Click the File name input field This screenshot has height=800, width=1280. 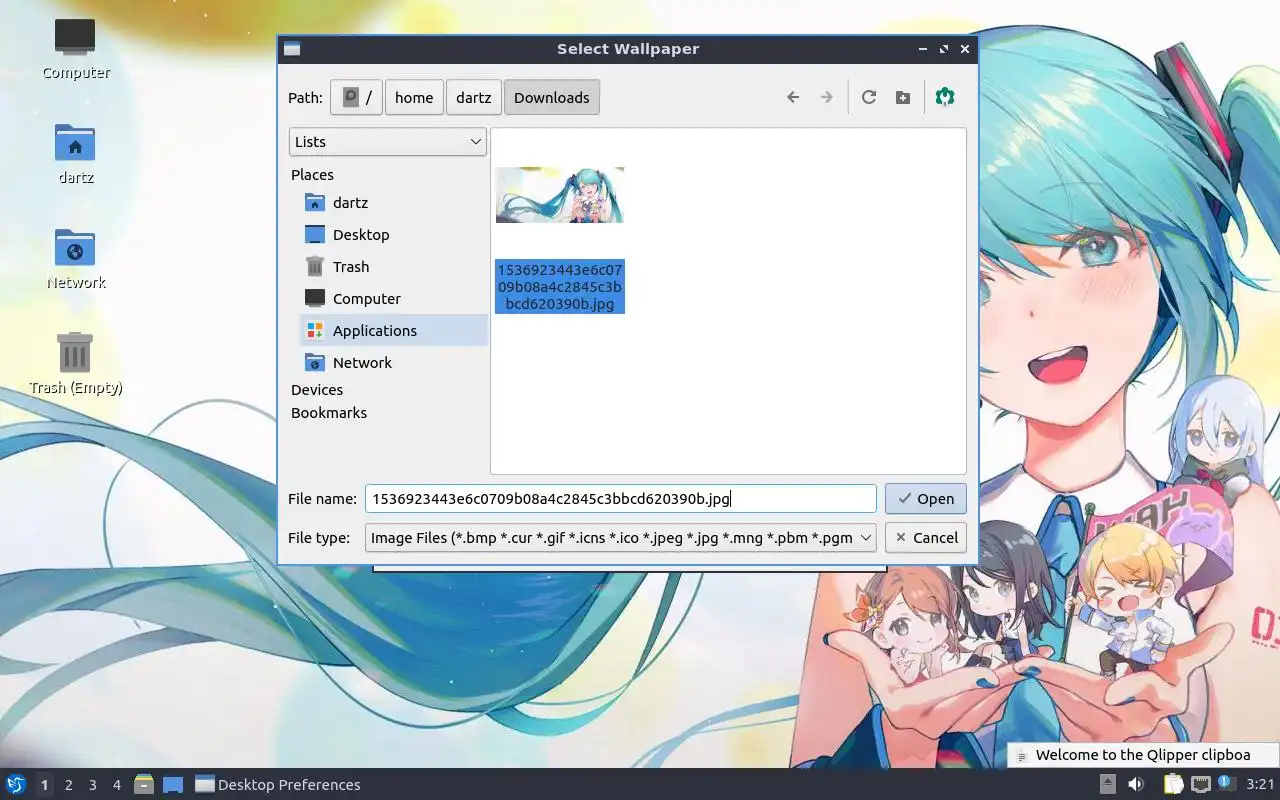621,498
